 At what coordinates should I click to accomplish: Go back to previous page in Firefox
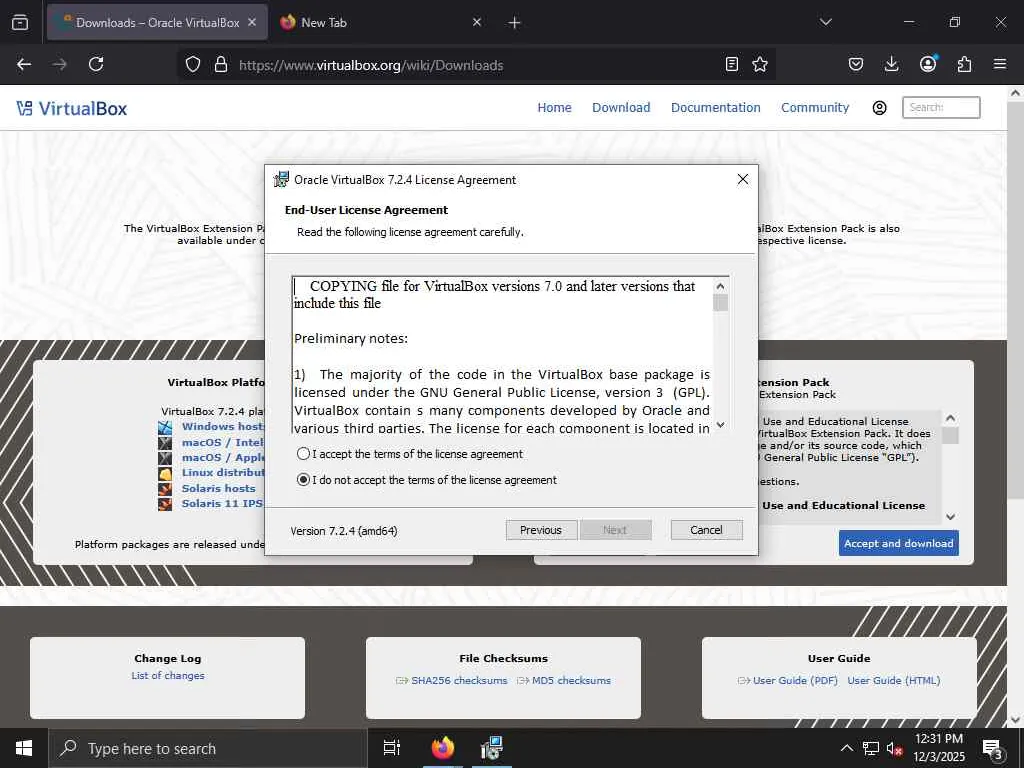[x=24, y=65]
